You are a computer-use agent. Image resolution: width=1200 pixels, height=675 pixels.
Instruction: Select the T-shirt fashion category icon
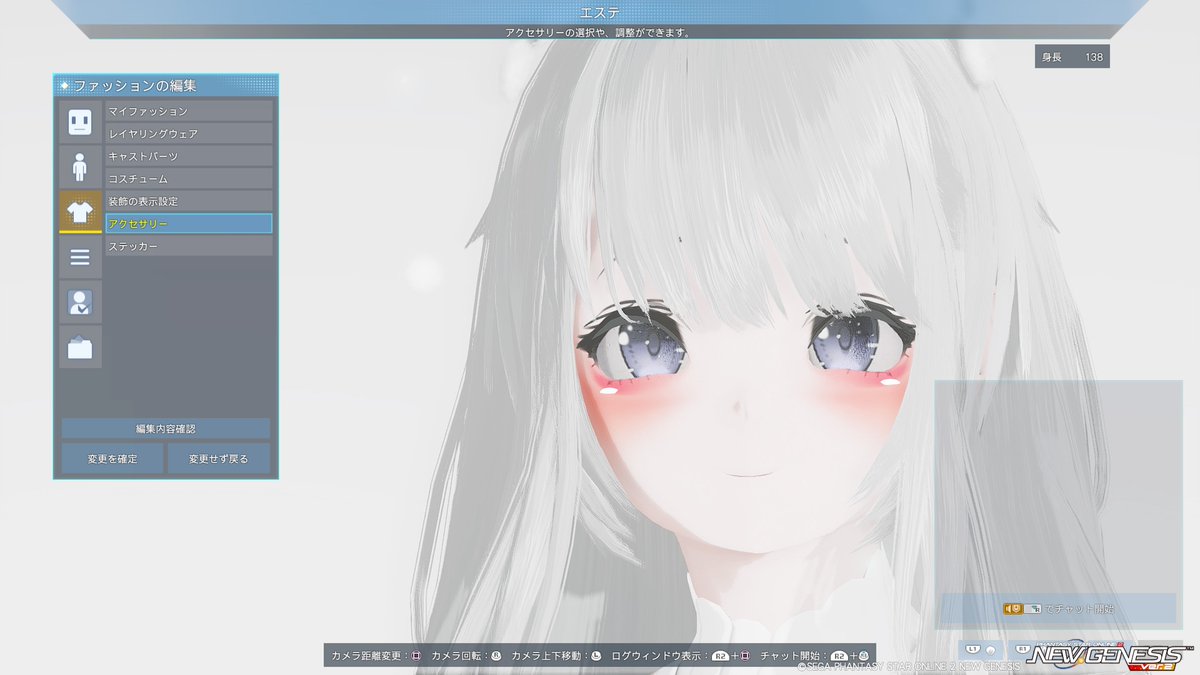point(80,211)
